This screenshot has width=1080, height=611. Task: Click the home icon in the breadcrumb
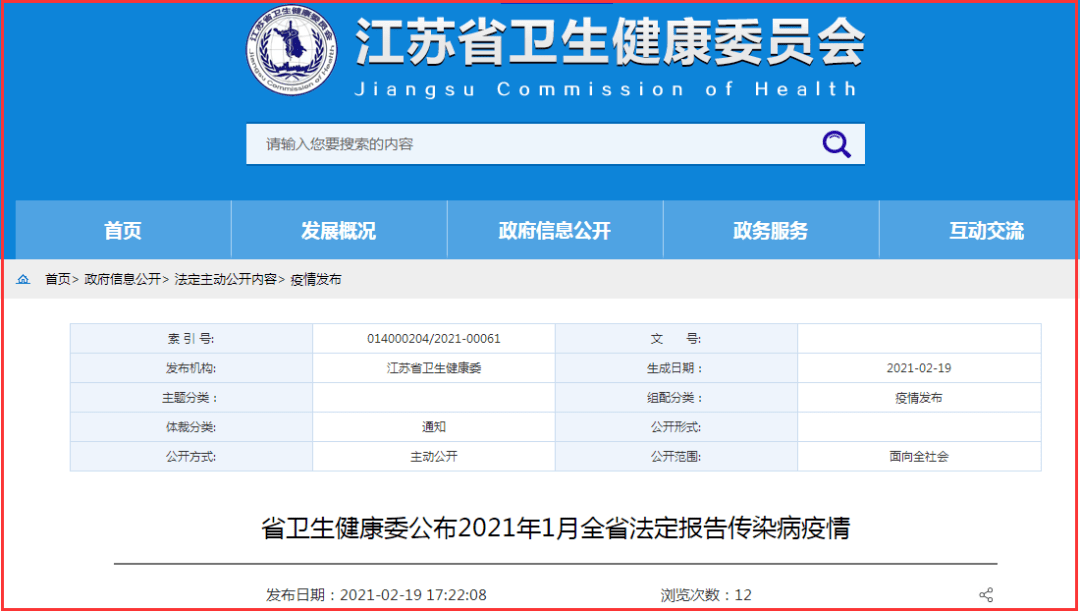[23, 280]
